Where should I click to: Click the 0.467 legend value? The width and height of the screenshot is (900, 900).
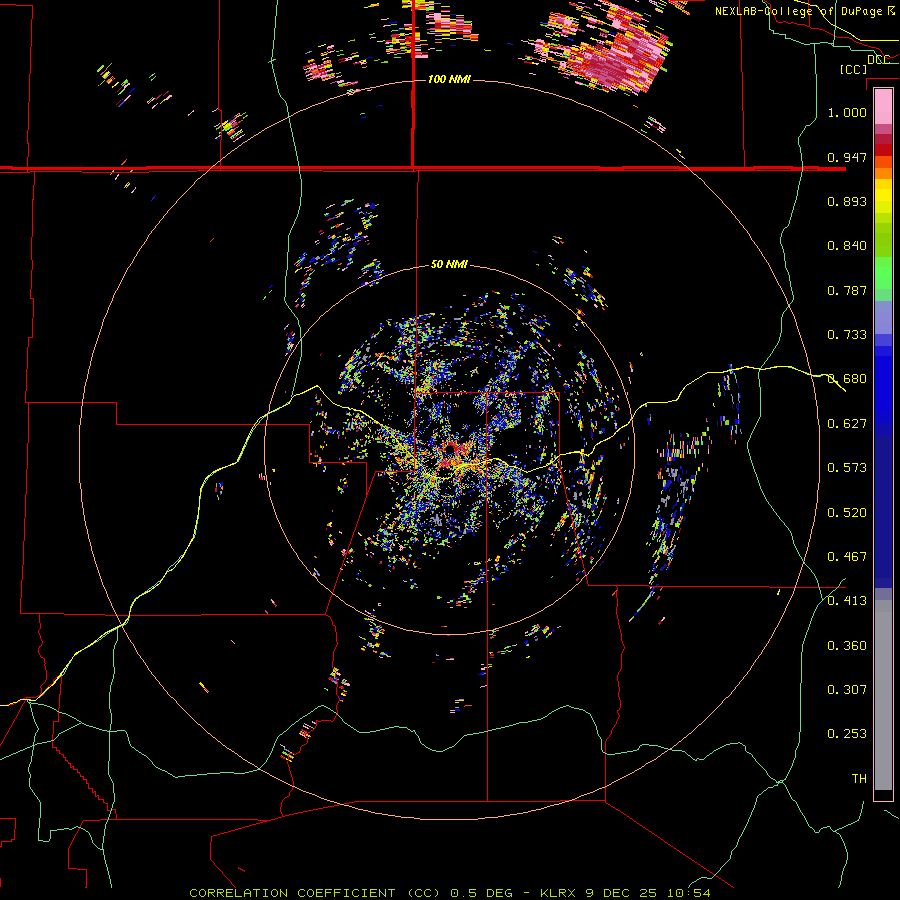(847, 557)
